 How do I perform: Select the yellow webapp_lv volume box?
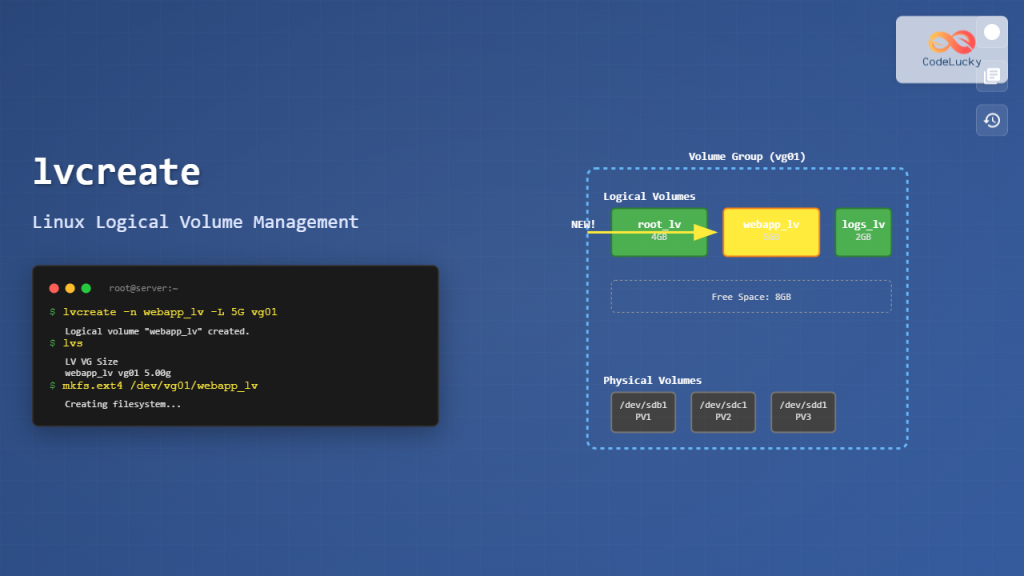click(x=771, y=232)
